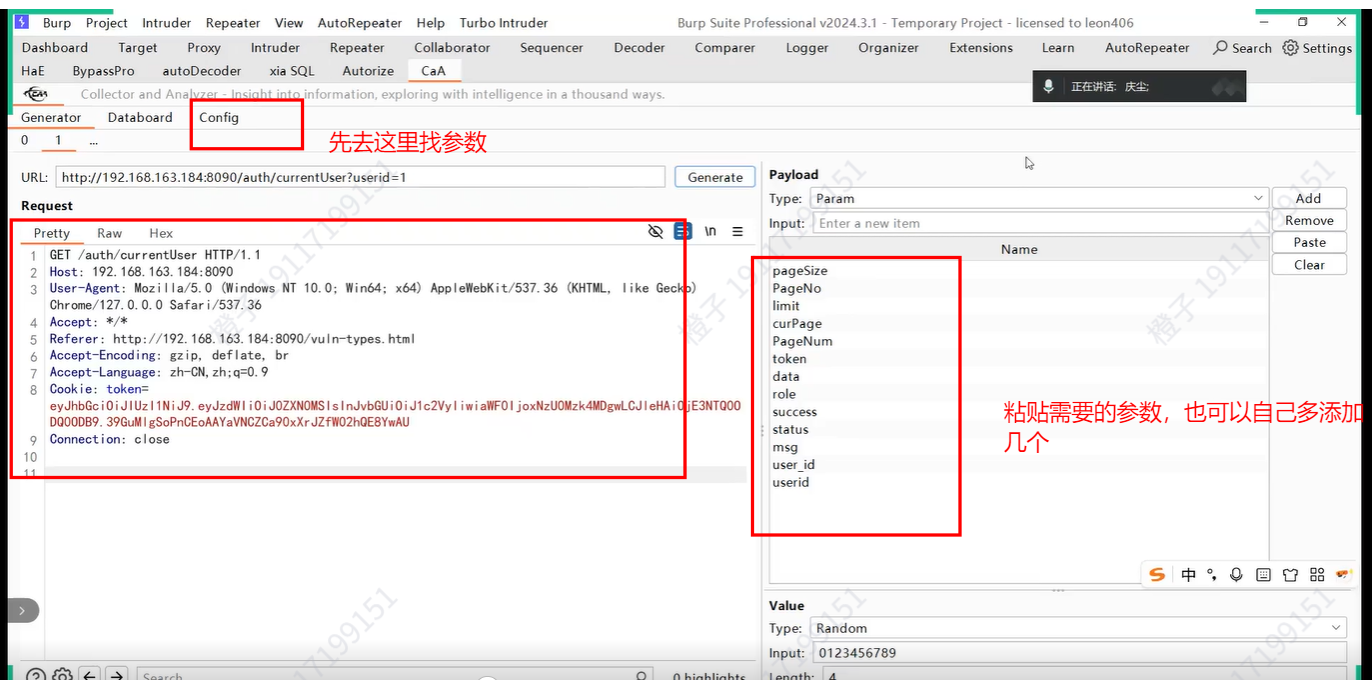This screenshot has width=1372, height=680.
Task: Add a new generator tab with ...
Action: (x=93, y=141)
